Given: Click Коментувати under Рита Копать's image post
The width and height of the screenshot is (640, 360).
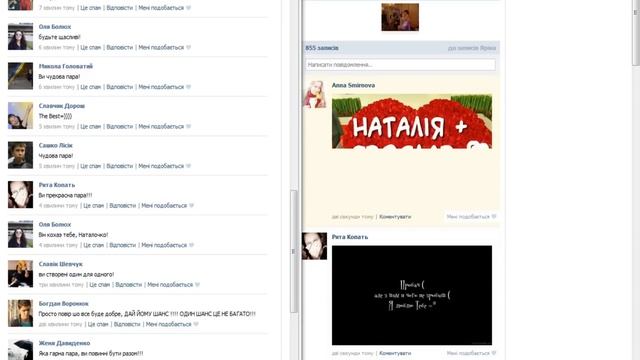Looking at the screenshot, I should tap(395, 353).
